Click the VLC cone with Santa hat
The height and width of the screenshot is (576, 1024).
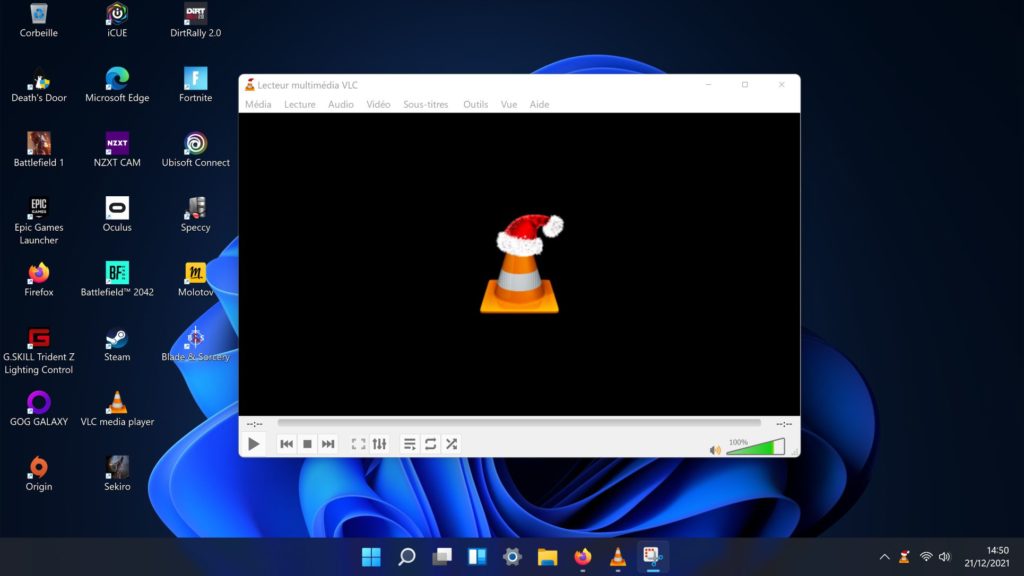click(521, 264)
